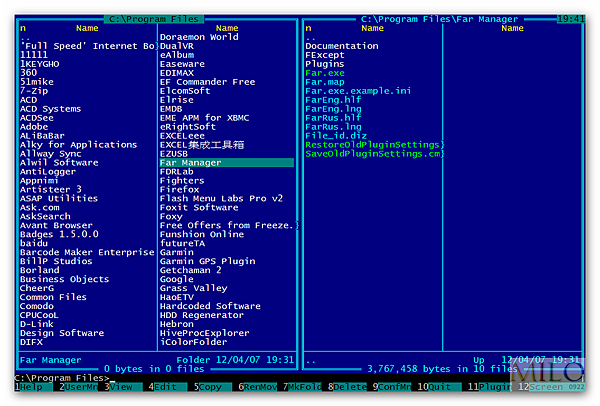Select the Comodo folder
The image size is (600, 406).
[37, 306]
